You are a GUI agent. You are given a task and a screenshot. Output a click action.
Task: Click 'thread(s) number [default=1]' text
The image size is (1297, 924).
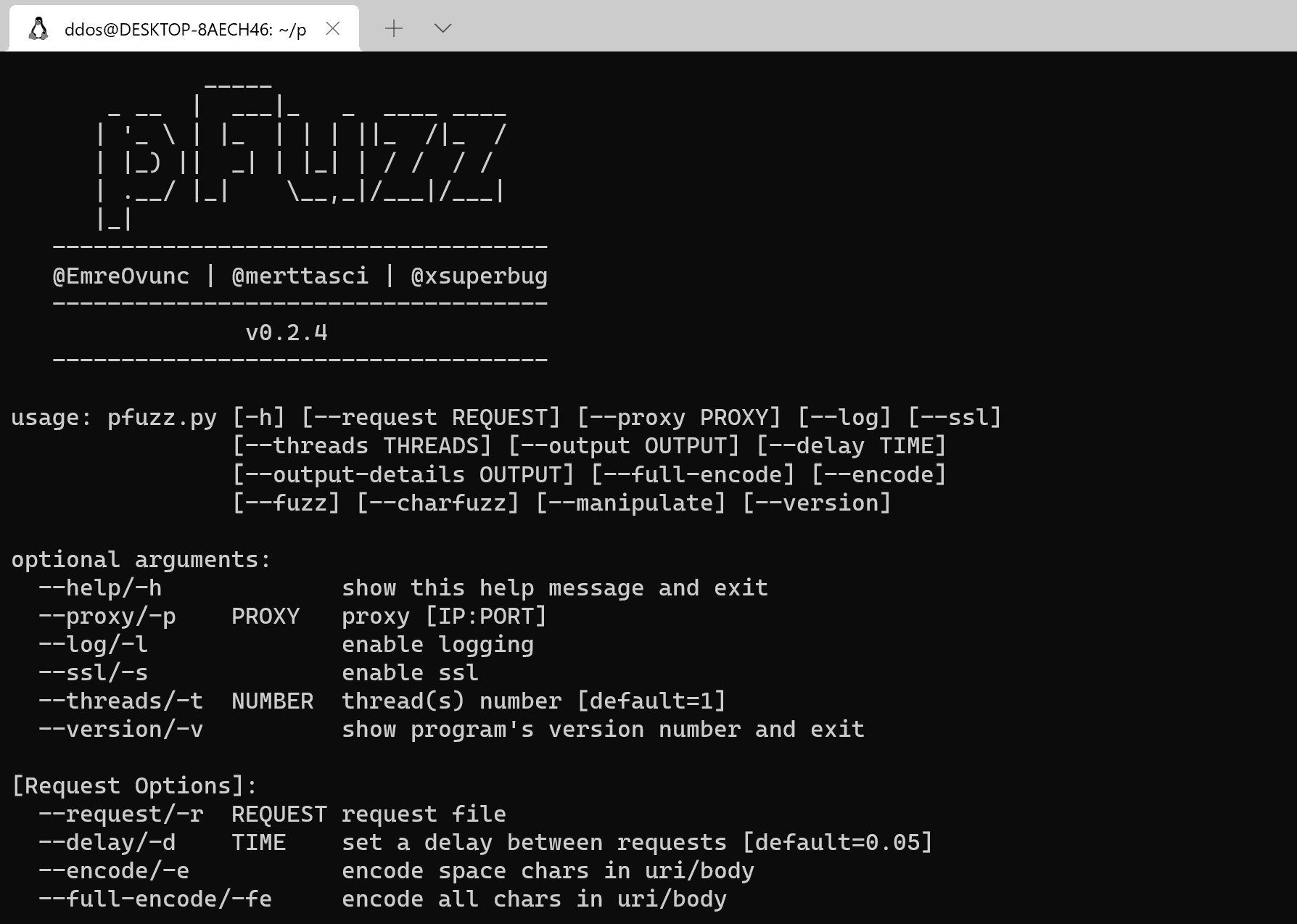tap(534, 701)
